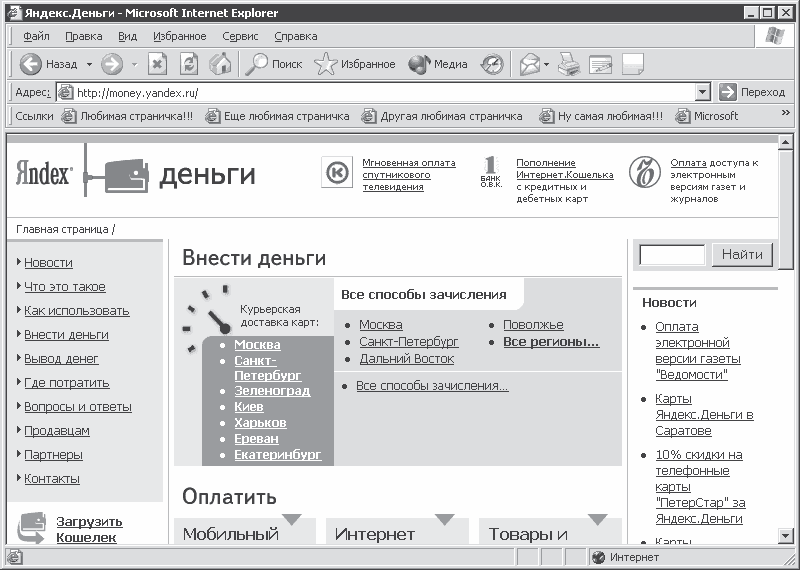Open the History clock toolbar icon
Image resolution: width=800 pixels, height=570 pixels.
tap(492, 64)
